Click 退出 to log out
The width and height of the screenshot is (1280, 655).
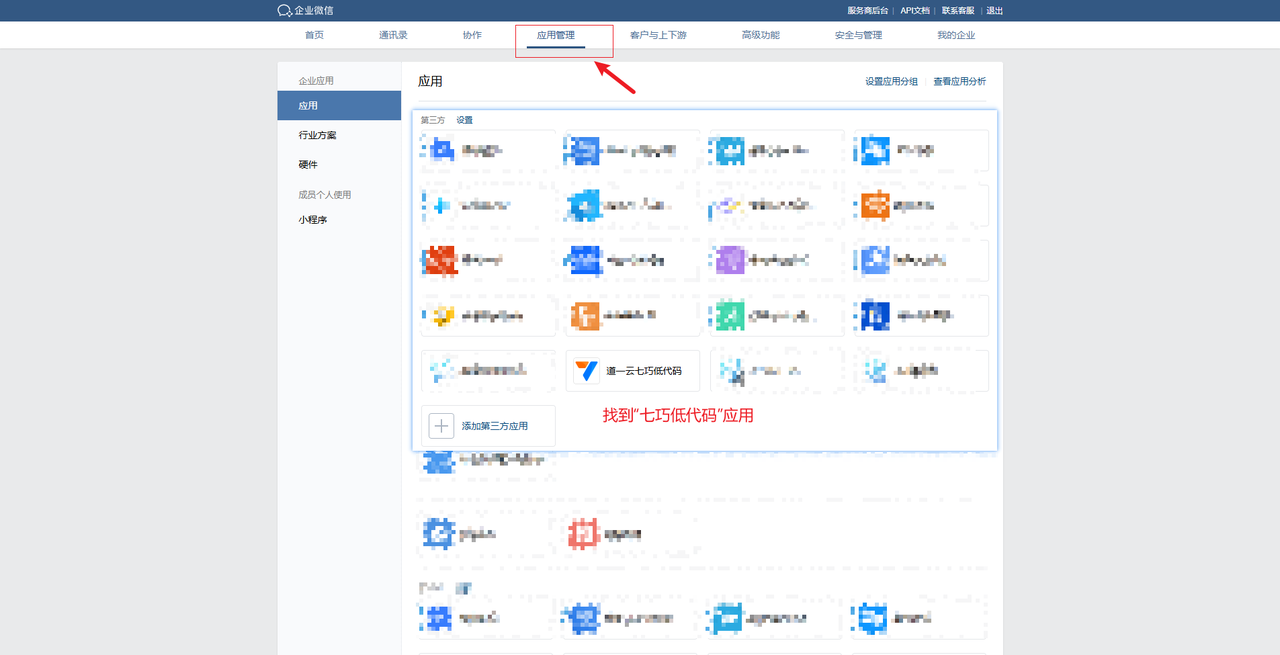tap(994, 11)
